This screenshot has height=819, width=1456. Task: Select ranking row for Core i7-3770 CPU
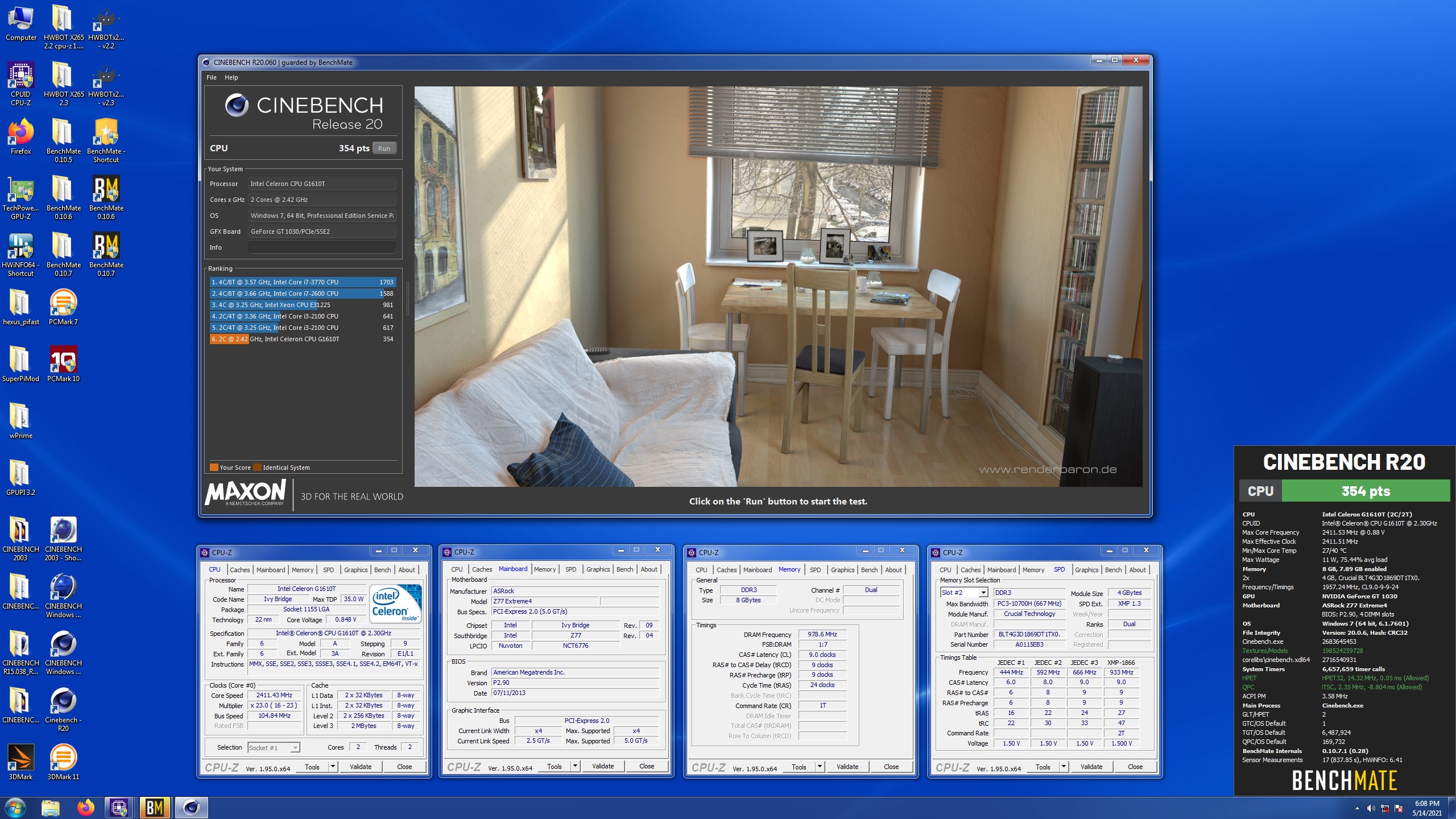click(303, 282)
